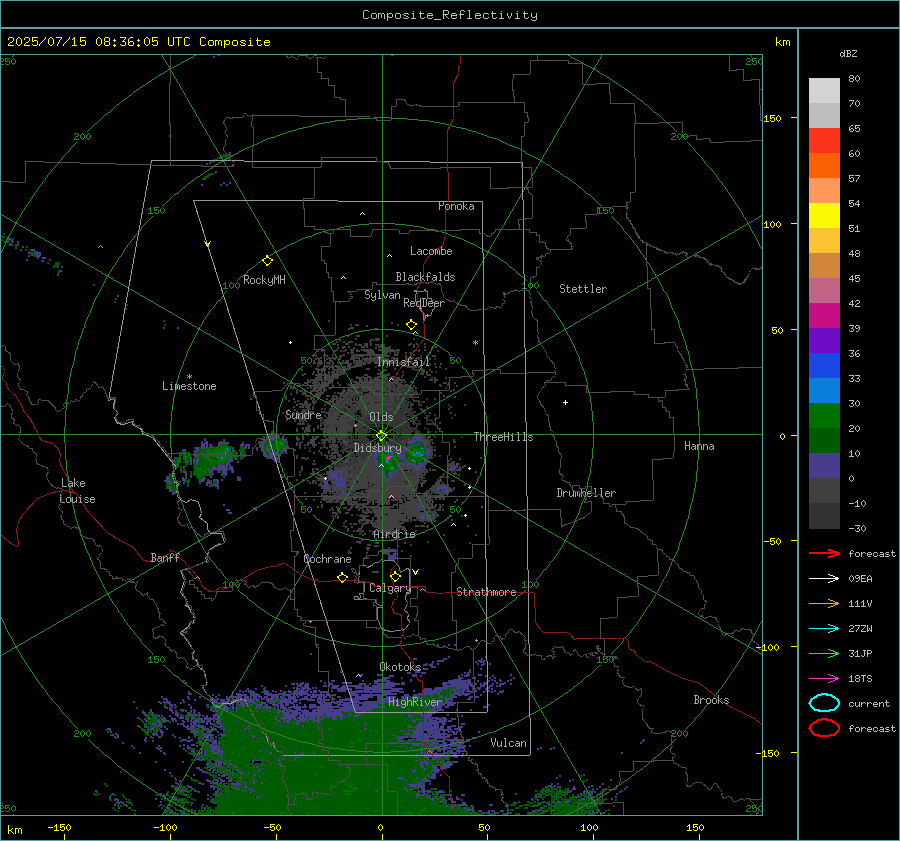Click the Didsbury town label
The width and height of the screenshot is (900, 841).
377,448
